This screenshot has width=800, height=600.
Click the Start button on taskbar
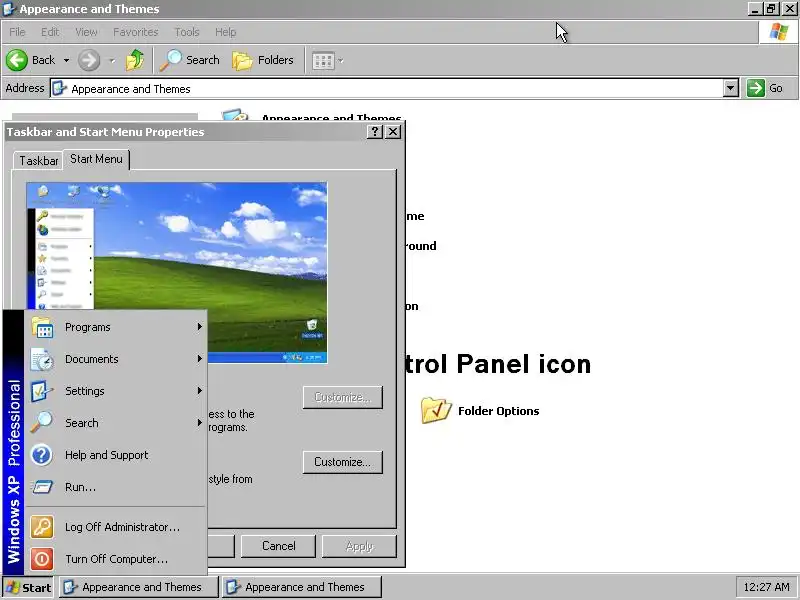[28, 587]
